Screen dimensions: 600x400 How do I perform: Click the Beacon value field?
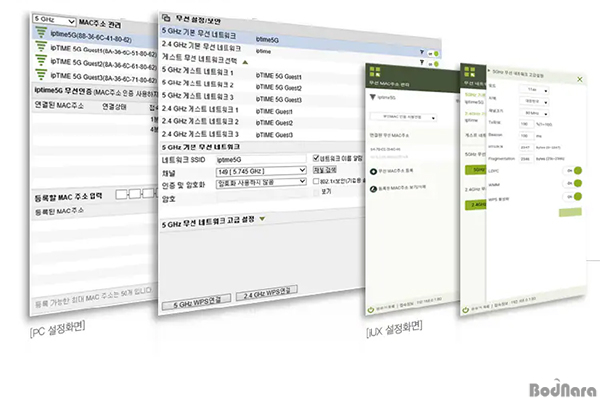click(x=527, y=136)
